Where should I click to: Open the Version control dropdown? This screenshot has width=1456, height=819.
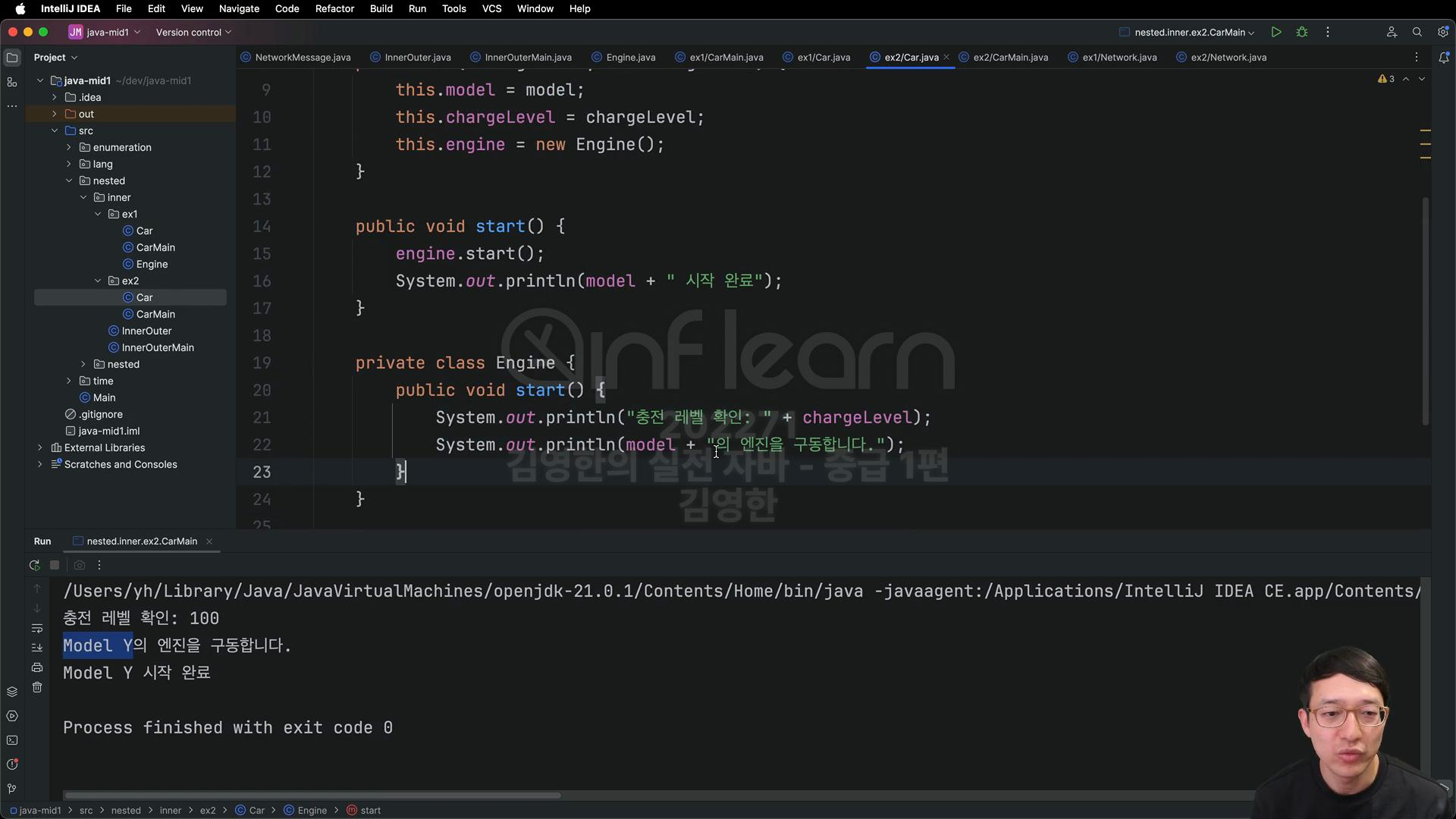coord(193,33)
